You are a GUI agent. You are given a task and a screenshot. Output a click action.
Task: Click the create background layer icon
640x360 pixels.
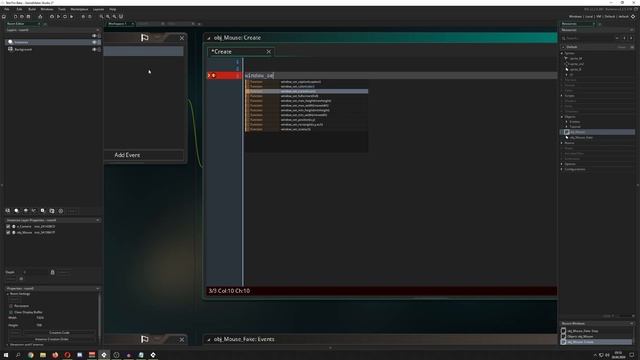click(x=8, y=211)
